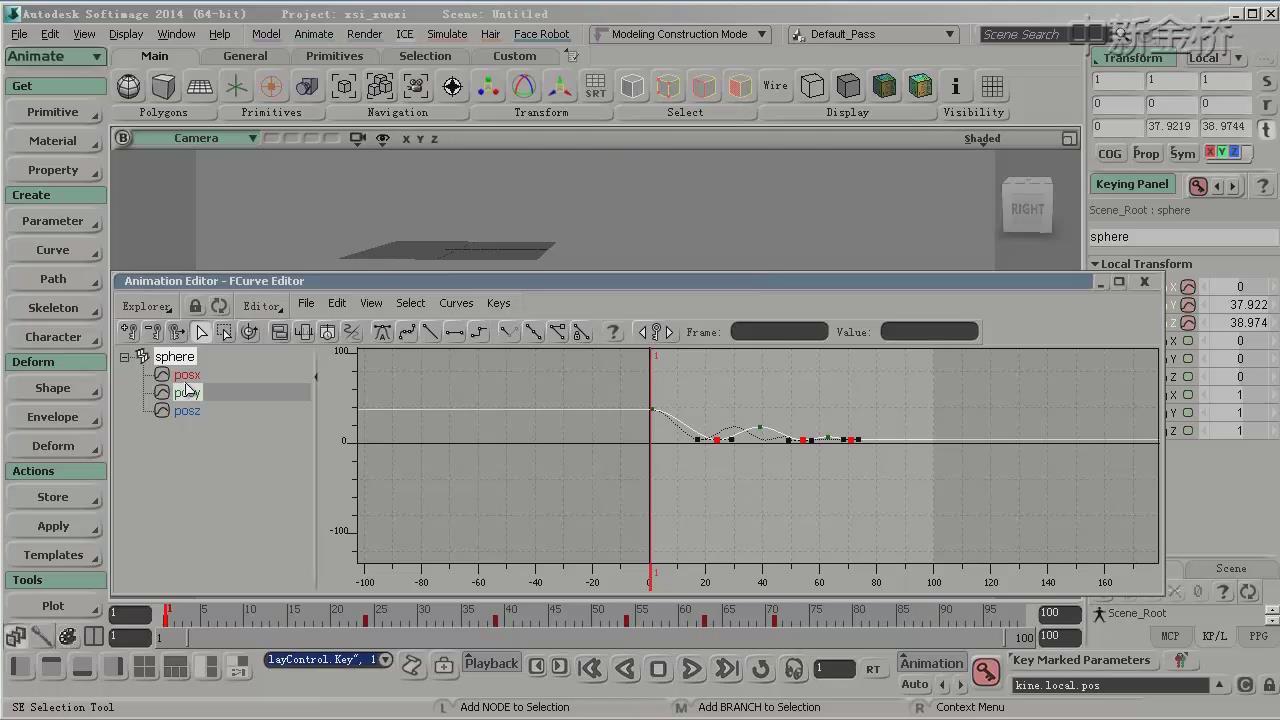1280x720 pixels.
Task: Select the rectangle region select tool
Action: pyautogui.click(x=225, y=332)
